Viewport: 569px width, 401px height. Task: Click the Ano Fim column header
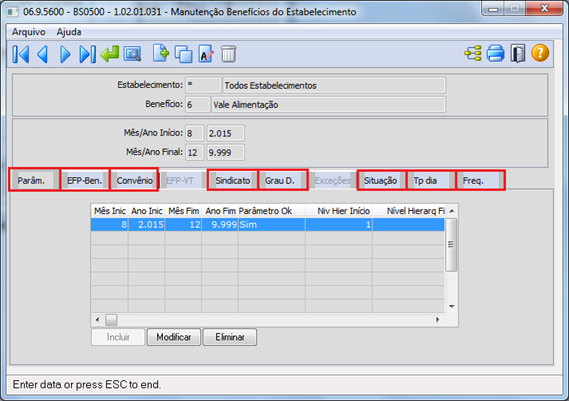point(220,211)
